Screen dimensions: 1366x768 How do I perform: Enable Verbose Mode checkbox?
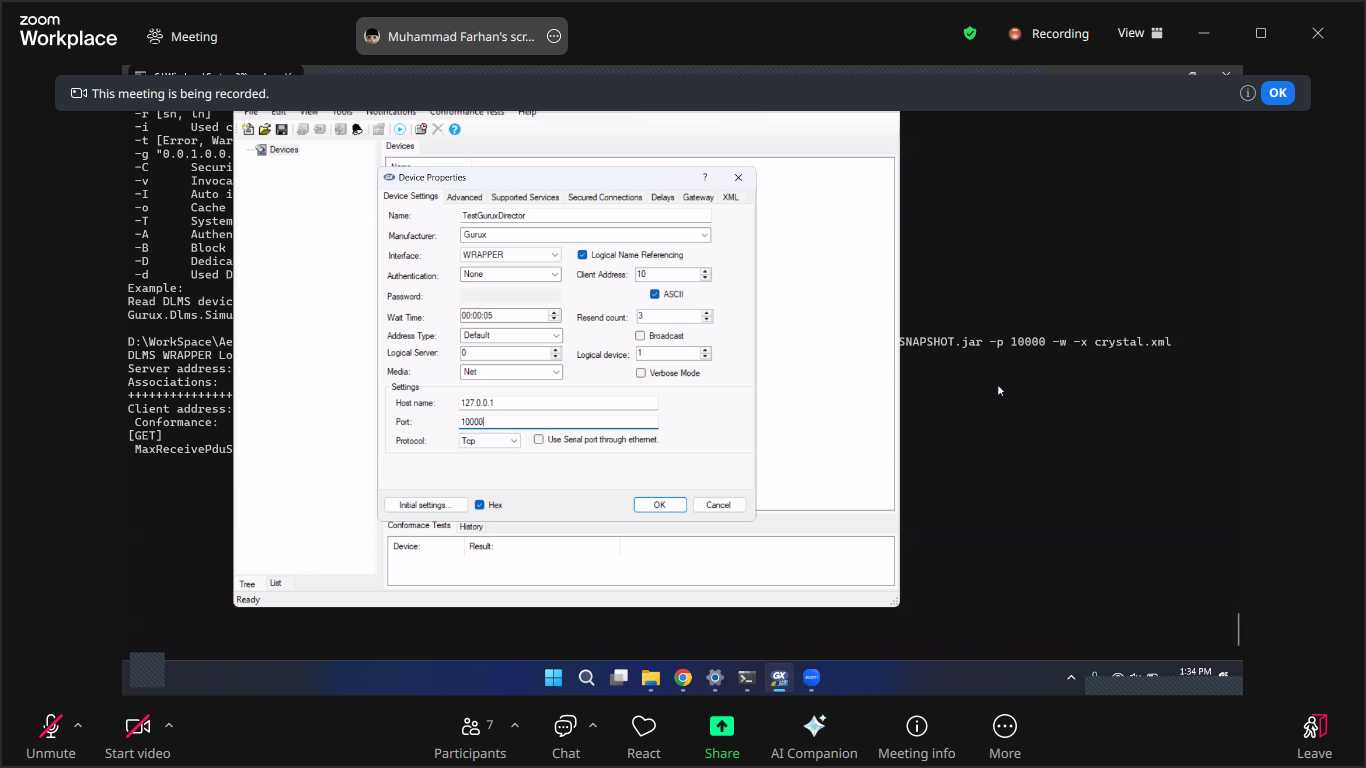tap(640, 373)
